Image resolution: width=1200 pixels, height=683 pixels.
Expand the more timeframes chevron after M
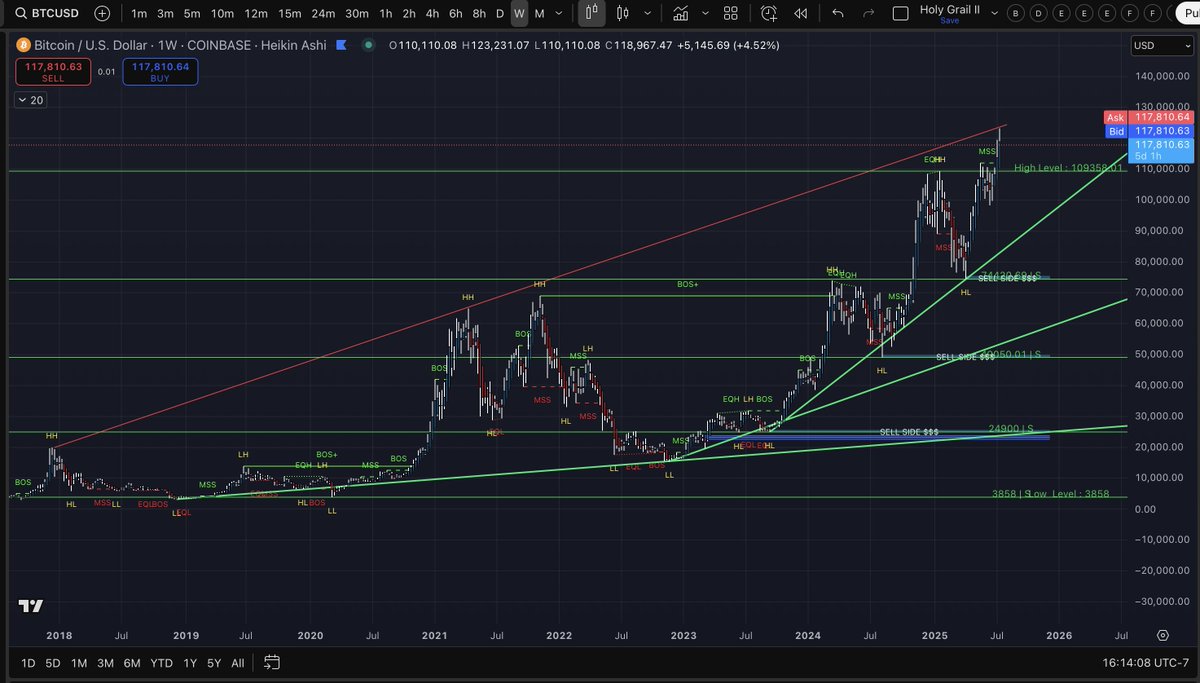pos(561,13)
